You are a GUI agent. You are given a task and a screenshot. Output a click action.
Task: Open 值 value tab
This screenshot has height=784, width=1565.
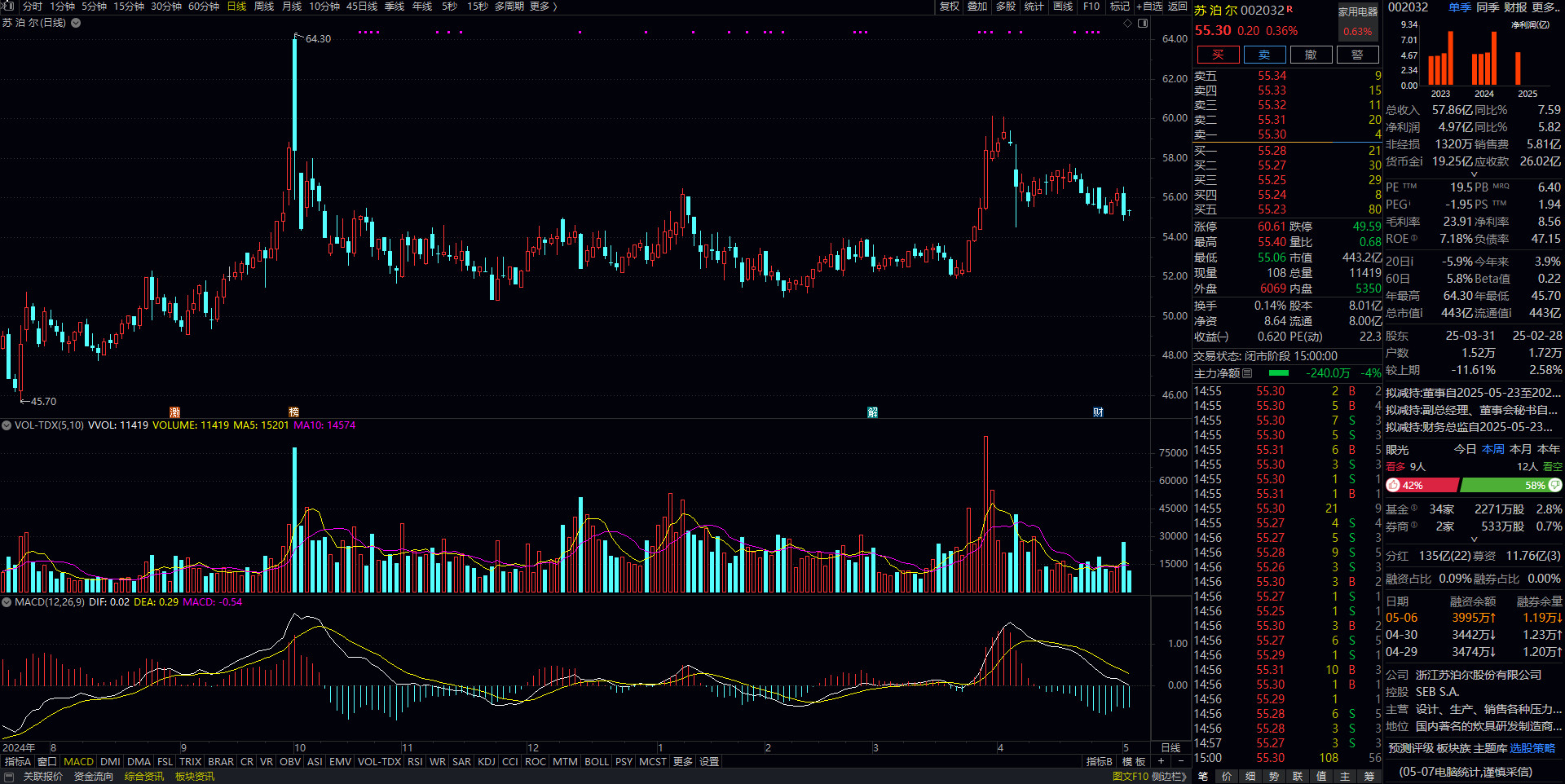point(1321,777)
